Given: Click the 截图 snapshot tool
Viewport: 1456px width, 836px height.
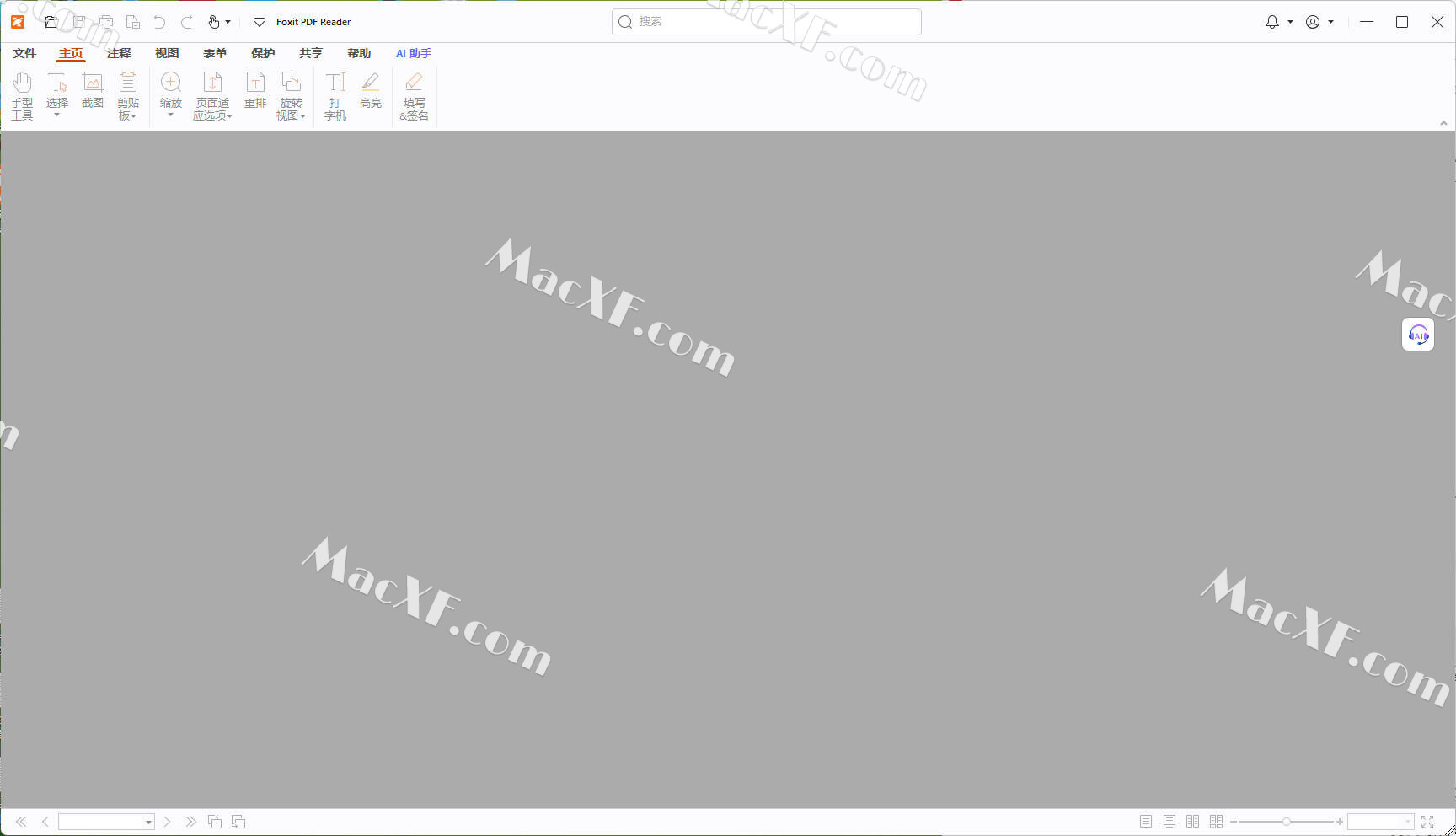Looking at the screenshot, I should [93, 90].
